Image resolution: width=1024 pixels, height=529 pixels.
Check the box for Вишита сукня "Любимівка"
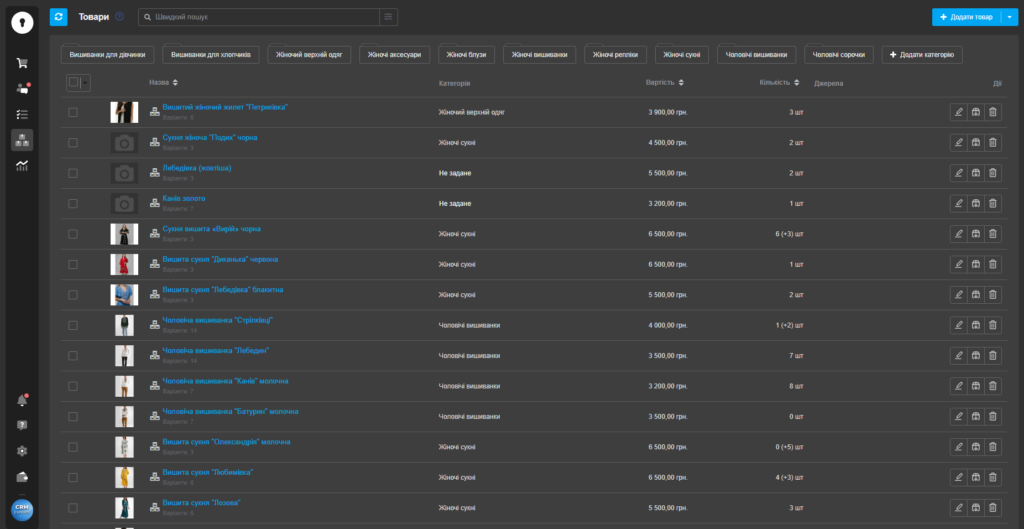click(x=73, y=477)
